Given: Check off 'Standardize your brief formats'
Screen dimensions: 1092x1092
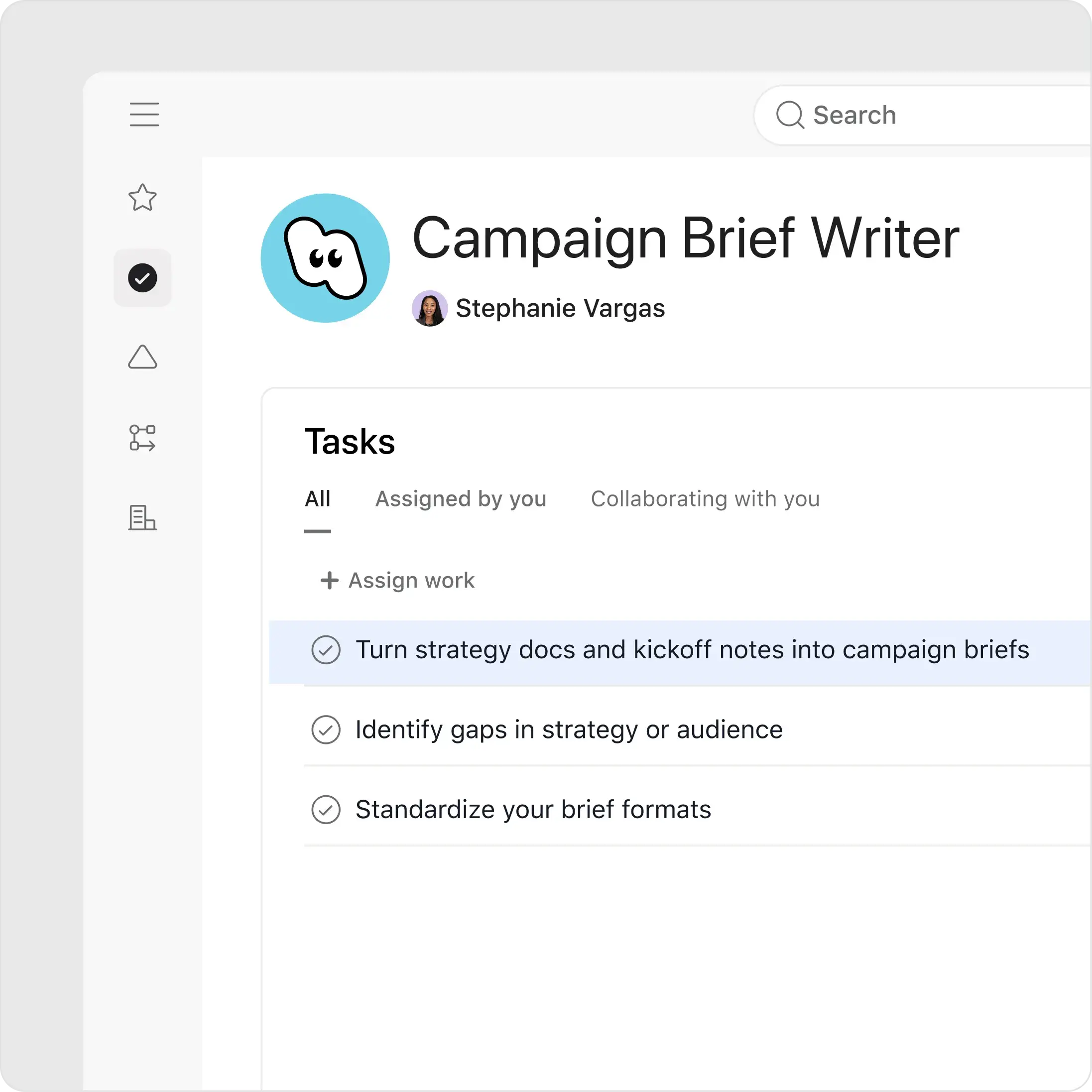Looking at the screenshot, I should [326, 810].
